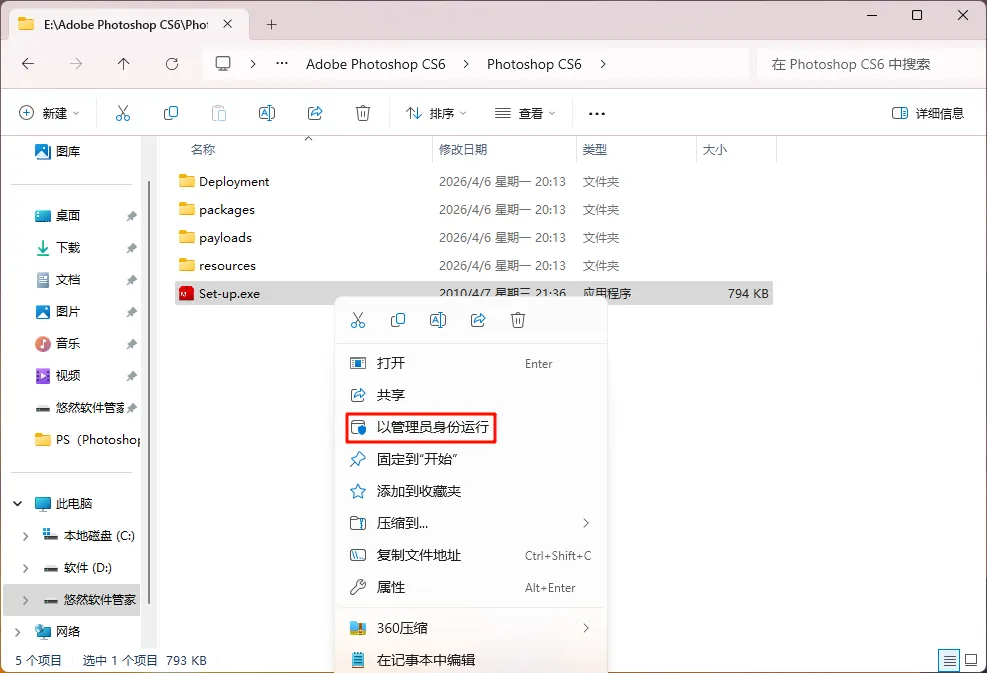Expand the 本地磁盘 (C:) tree node
This screenshot has height=673, width=987.
[25, 536]
